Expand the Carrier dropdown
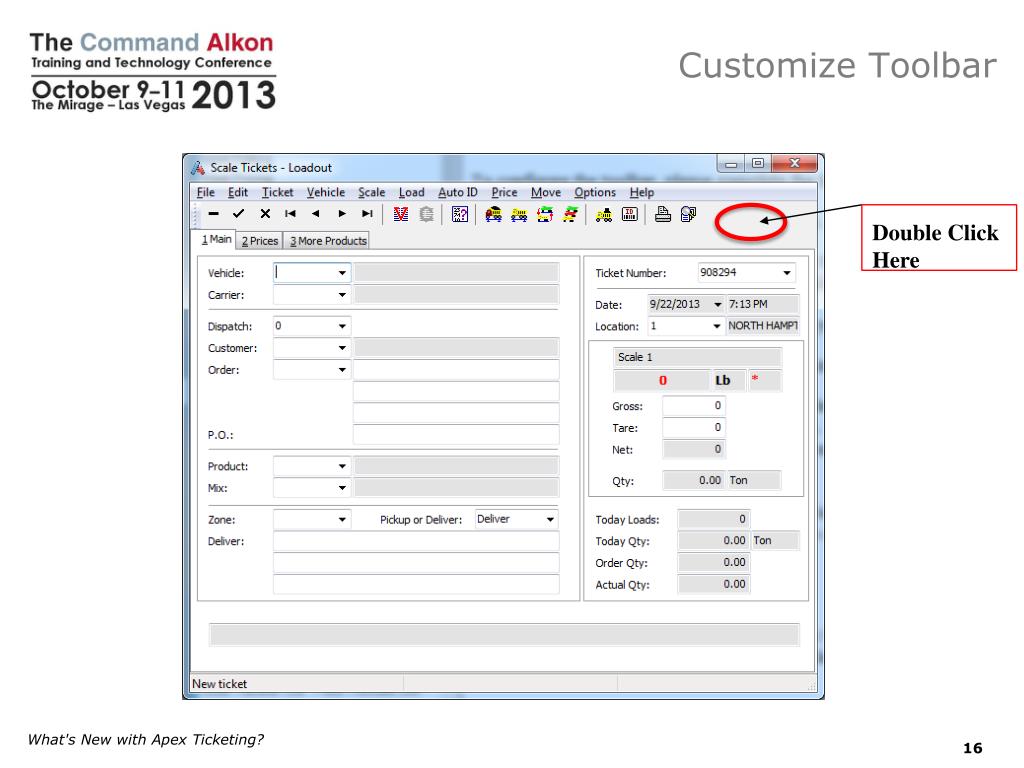Image resolution: width=1024 pixels, height=768 pixels. 342,295
